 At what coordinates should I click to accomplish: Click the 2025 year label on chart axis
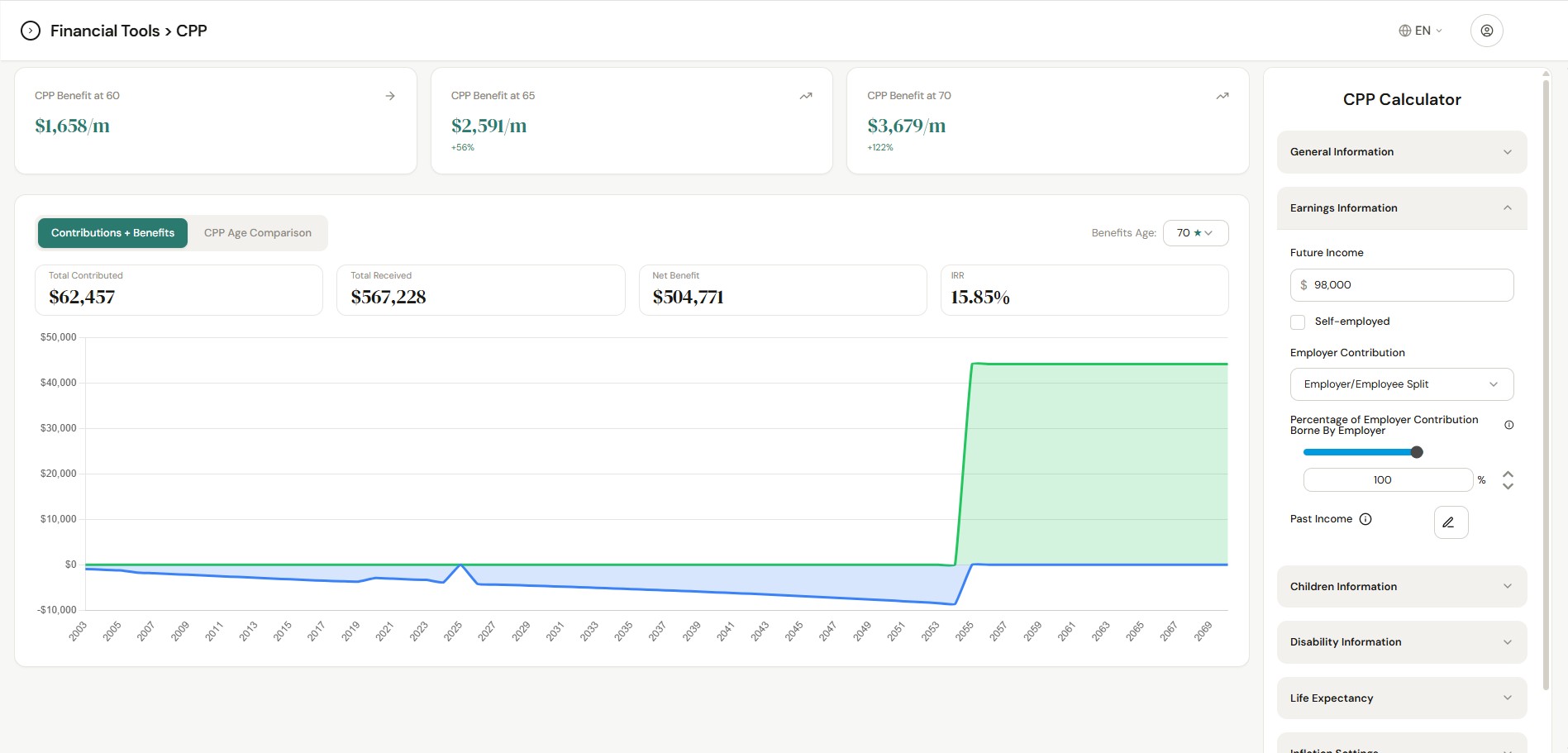coord(453,631)
